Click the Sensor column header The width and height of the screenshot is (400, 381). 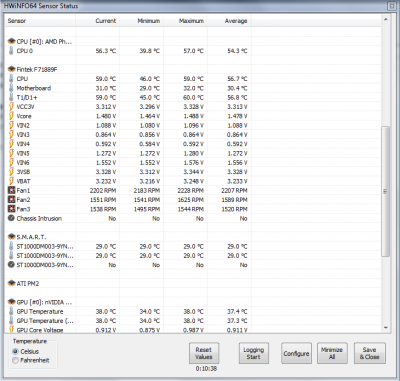point(40,21)
